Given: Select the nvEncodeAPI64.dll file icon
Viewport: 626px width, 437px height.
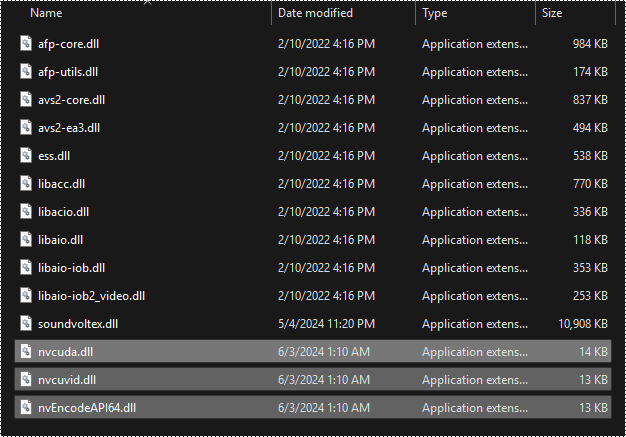Looking at the screenshot, I should tap(28, 407).
